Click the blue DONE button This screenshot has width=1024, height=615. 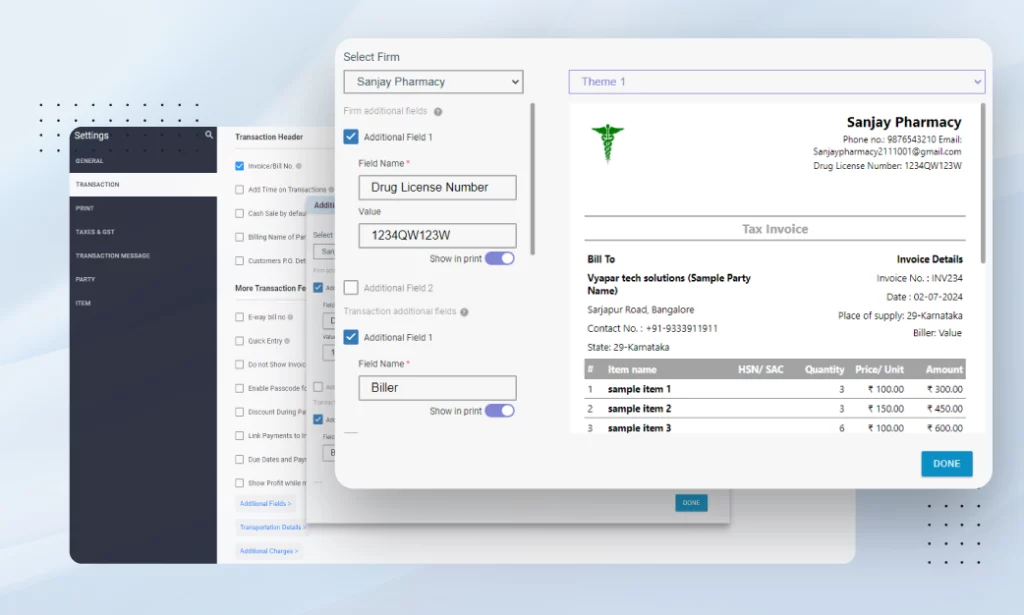click(945, 463)
